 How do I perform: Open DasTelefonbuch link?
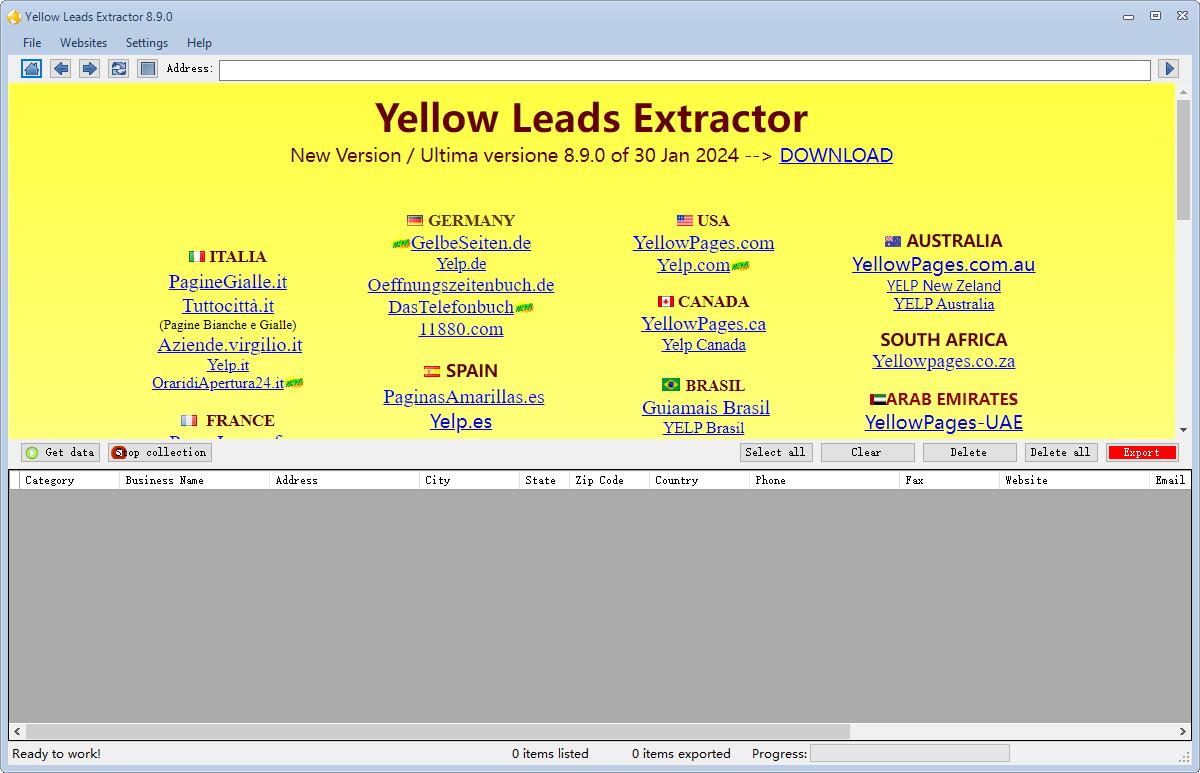[451, 307]
